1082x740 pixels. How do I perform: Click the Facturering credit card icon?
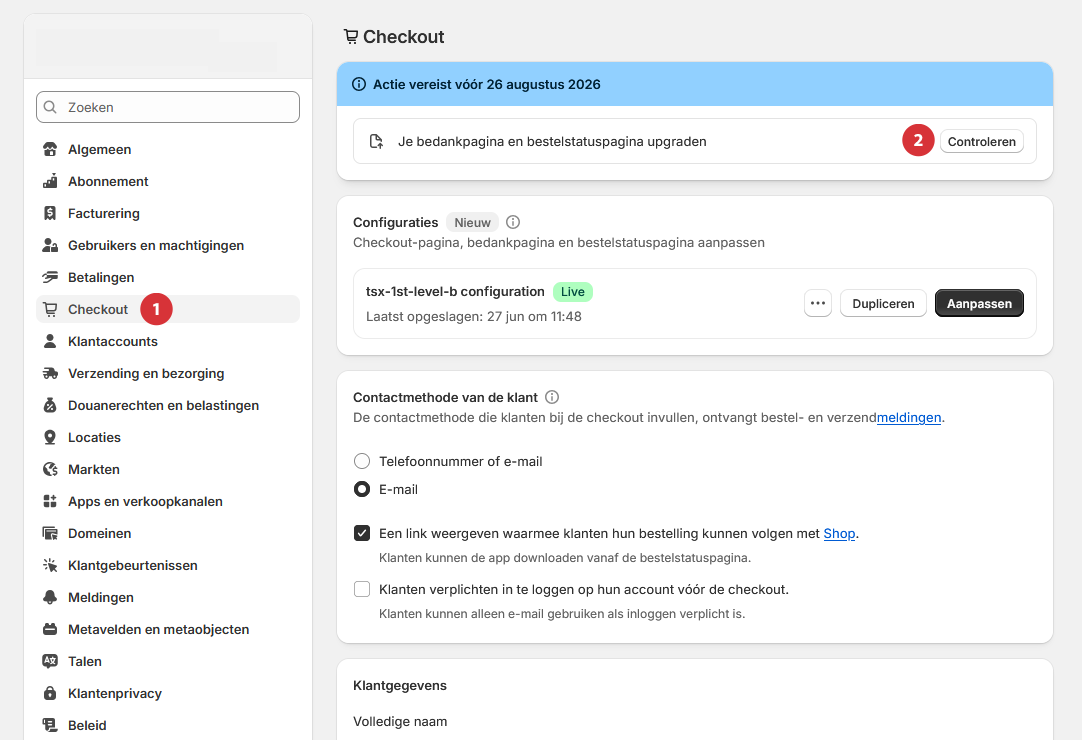48,213
